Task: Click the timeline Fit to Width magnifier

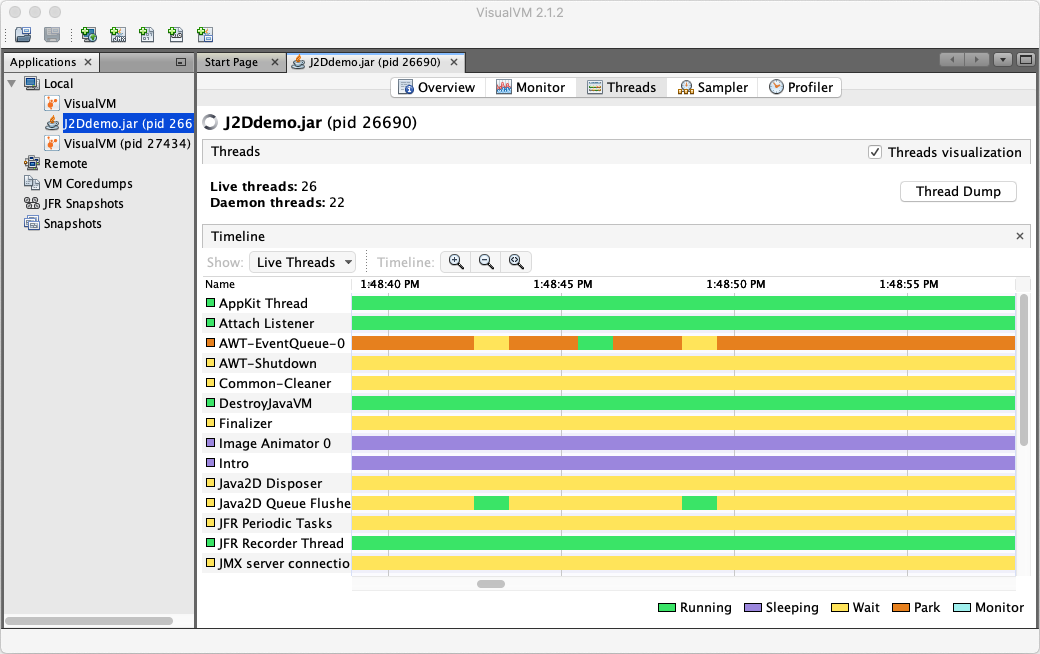Action: tap(516, 262)
